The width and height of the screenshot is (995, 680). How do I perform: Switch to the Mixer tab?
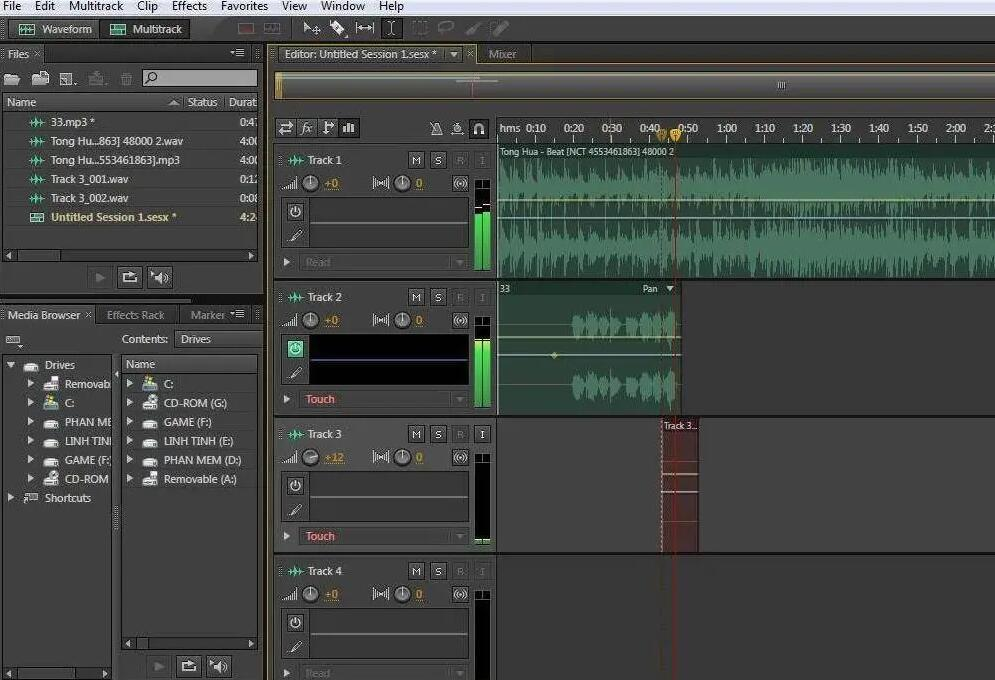tap(502, 54)
